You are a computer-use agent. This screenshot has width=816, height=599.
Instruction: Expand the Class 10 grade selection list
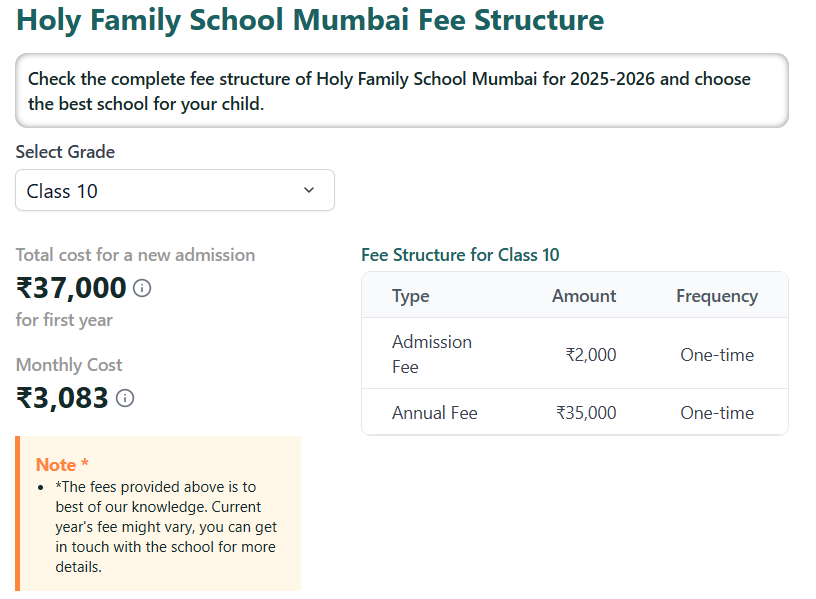click(x=175, y=190)
